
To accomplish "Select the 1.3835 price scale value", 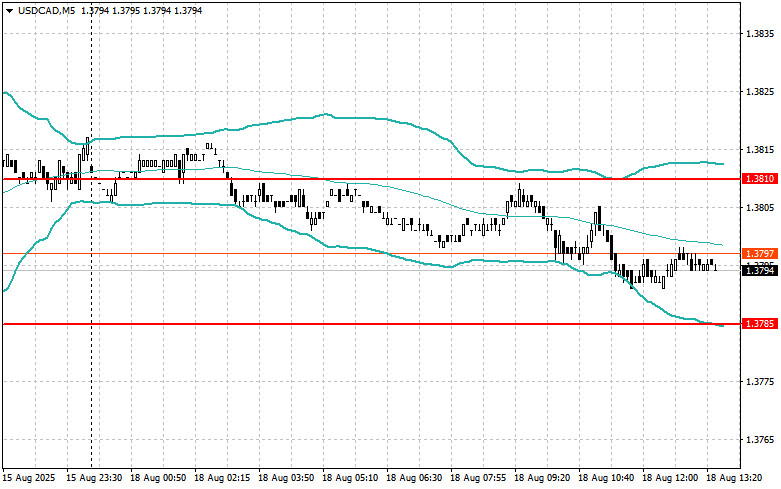I will 761,34.
